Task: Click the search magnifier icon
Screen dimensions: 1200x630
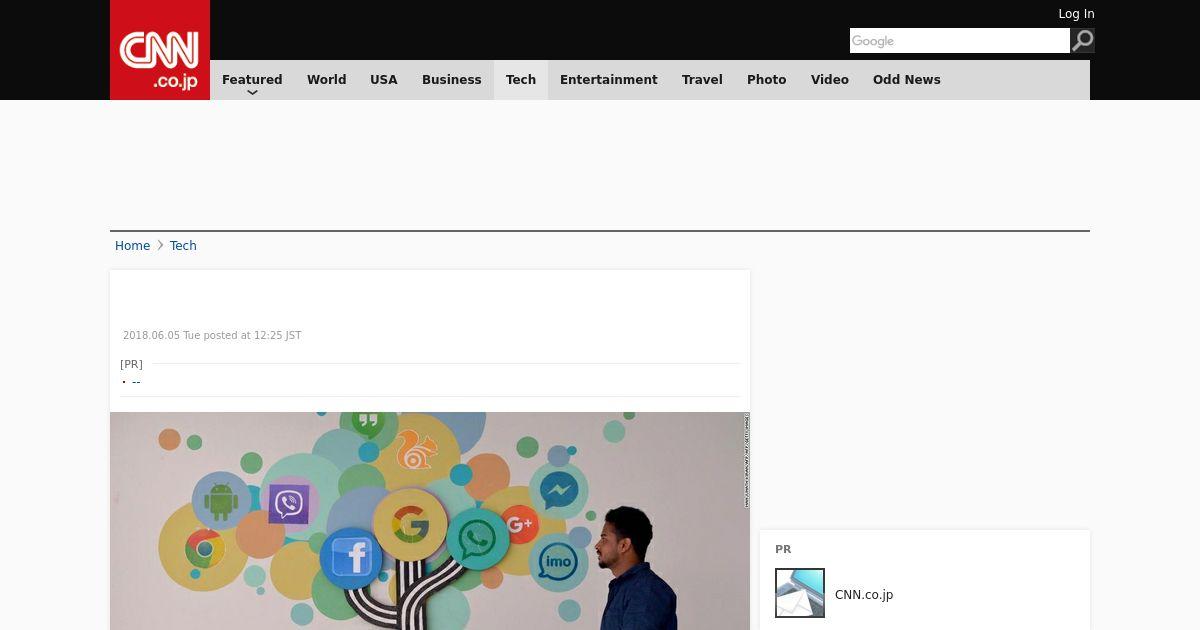Action: tap(1082, 41)
